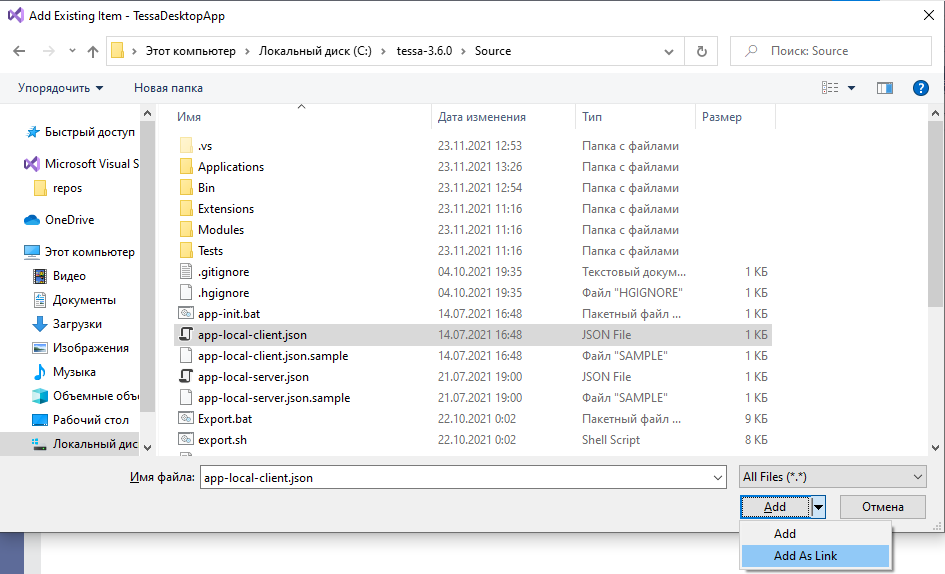The image size is (945, 574).
Task: Choose Add As Link menu option
Action: point(805,556)
